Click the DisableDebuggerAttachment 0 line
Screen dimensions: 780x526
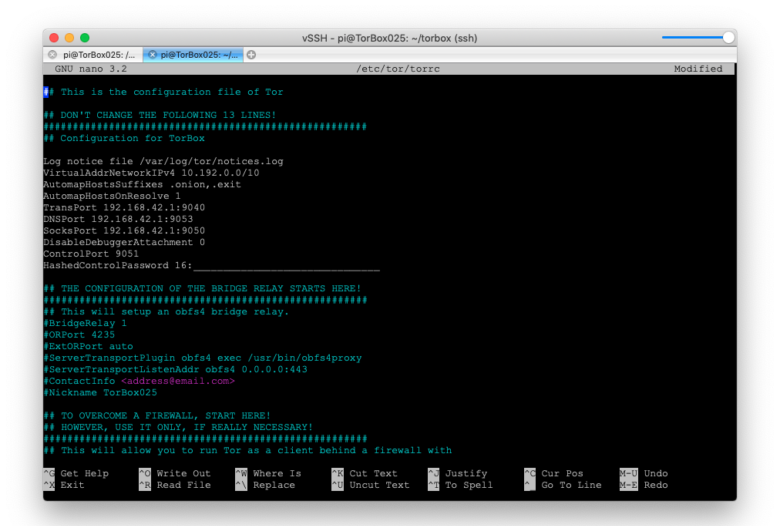124,242
